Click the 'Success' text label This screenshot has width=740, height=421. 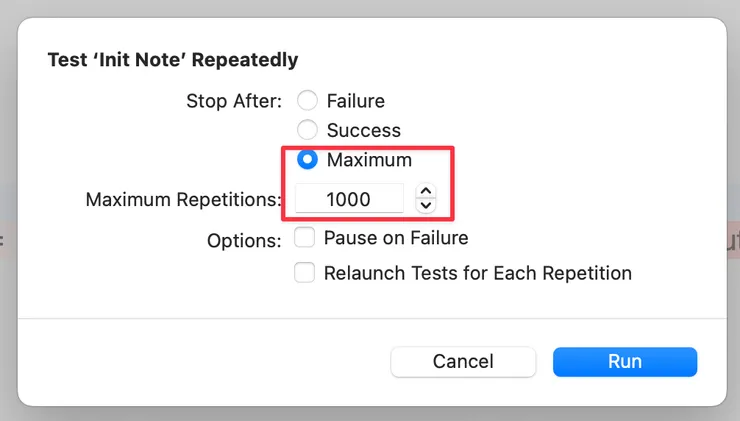tap(363, 130)
